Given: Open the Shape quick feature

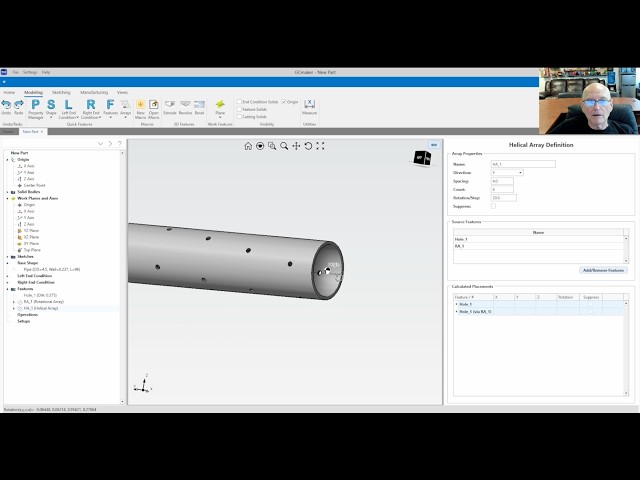Looking at the screenshot, I should (x=51, y=109).
